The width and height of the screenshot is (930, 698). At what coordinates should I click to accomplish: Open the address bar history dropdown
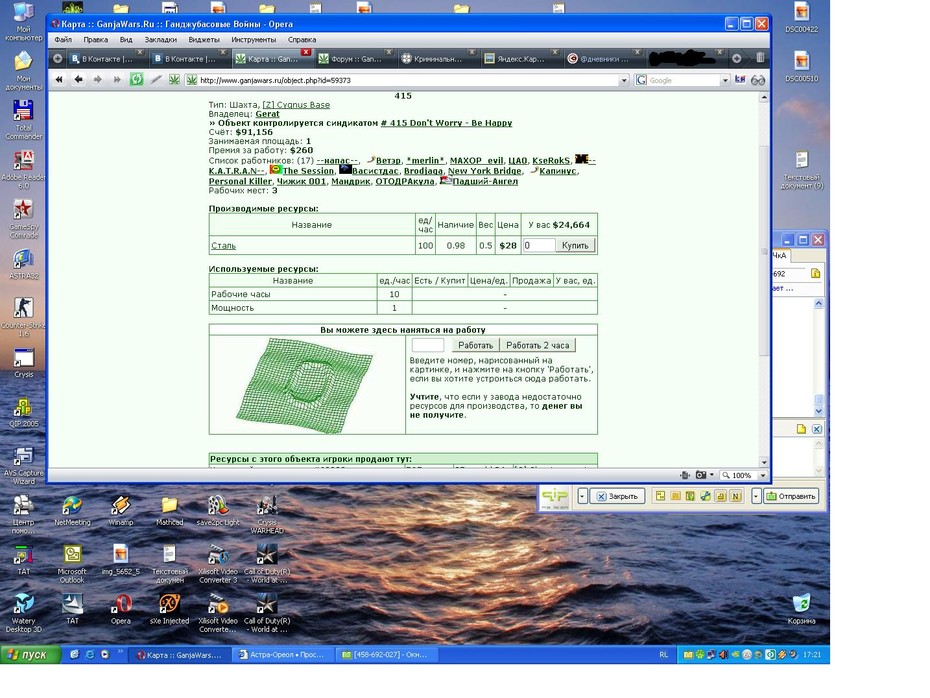click(623, 80)
